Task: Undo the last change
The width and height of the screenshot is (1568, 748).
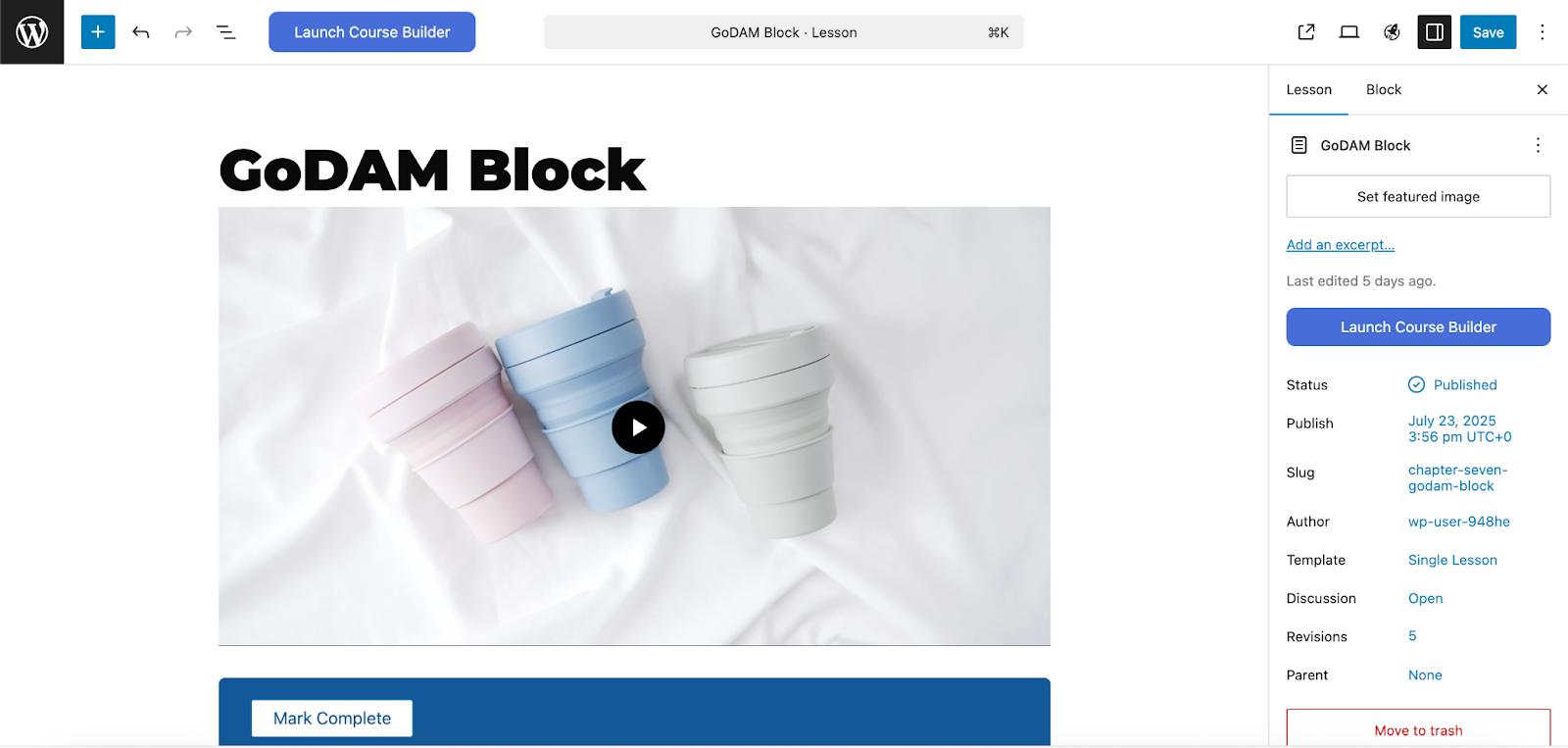Action: point(141,32)
